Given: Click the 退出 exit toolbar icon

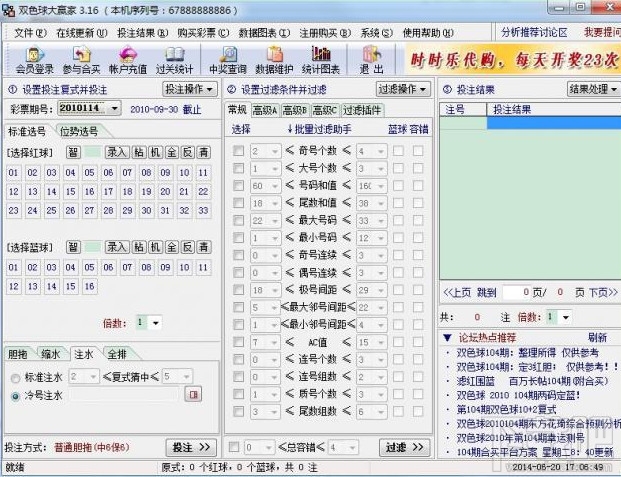Looking at the screenshot, I should pyautogui.click(x=371, y=60).
